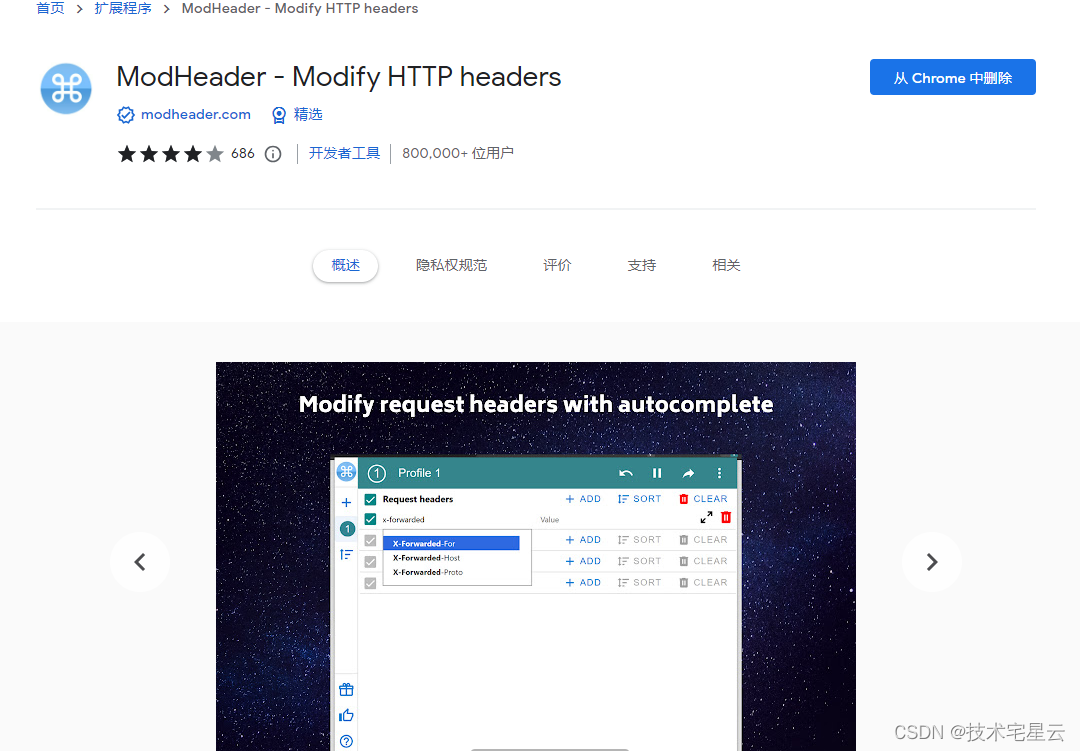Click the ModHeader extension logo icon
Image resolution: width=1080 pixels, height=751 pixels.
click(66, 89)
